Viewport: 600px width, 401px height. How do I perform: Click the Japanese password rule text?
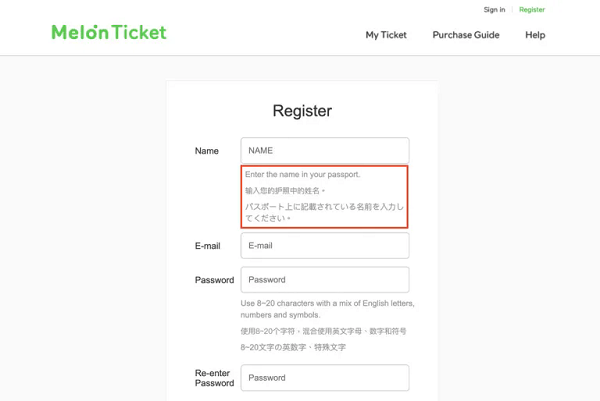click(x=293, y=347)
